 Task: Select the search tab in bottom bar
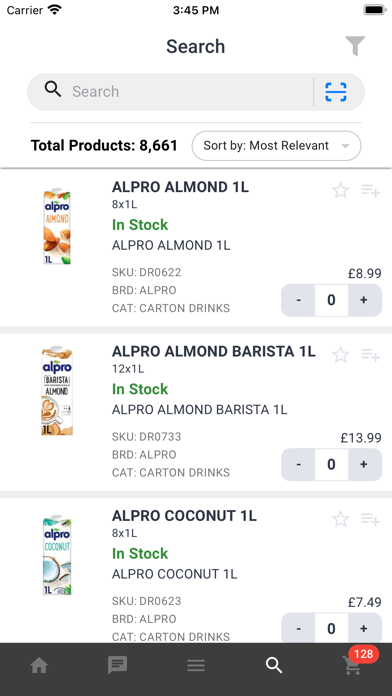274,665
